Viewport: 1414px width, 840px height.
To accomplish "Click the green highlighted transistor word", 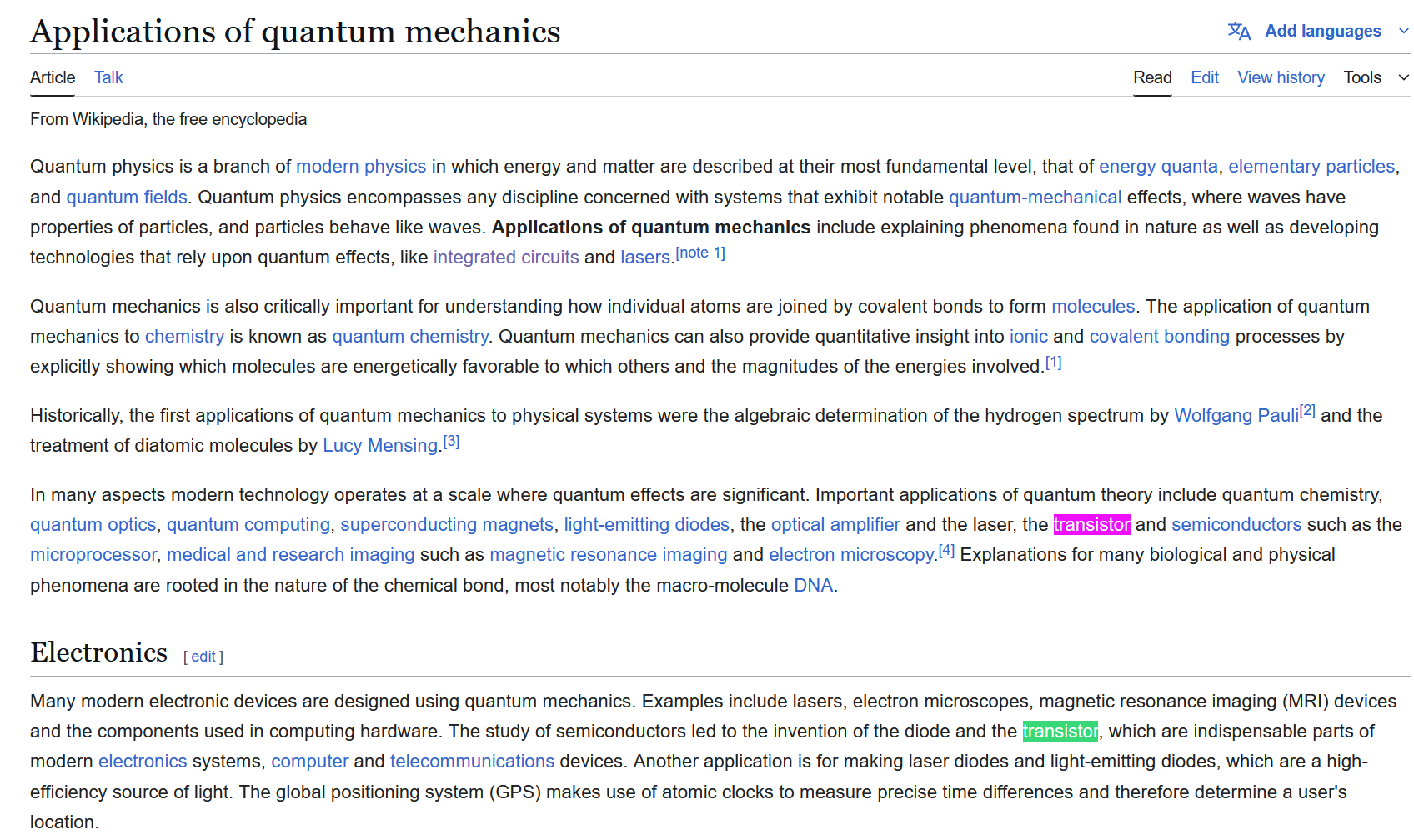I will (x=1060, y=732).
